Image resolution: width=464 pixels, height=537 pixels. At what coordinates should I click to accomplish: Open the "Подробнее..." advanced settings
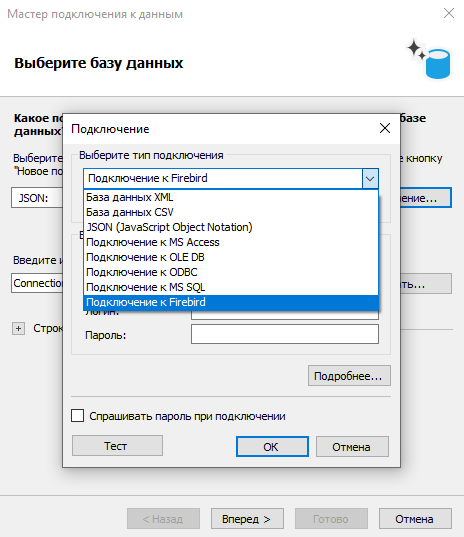349,376
